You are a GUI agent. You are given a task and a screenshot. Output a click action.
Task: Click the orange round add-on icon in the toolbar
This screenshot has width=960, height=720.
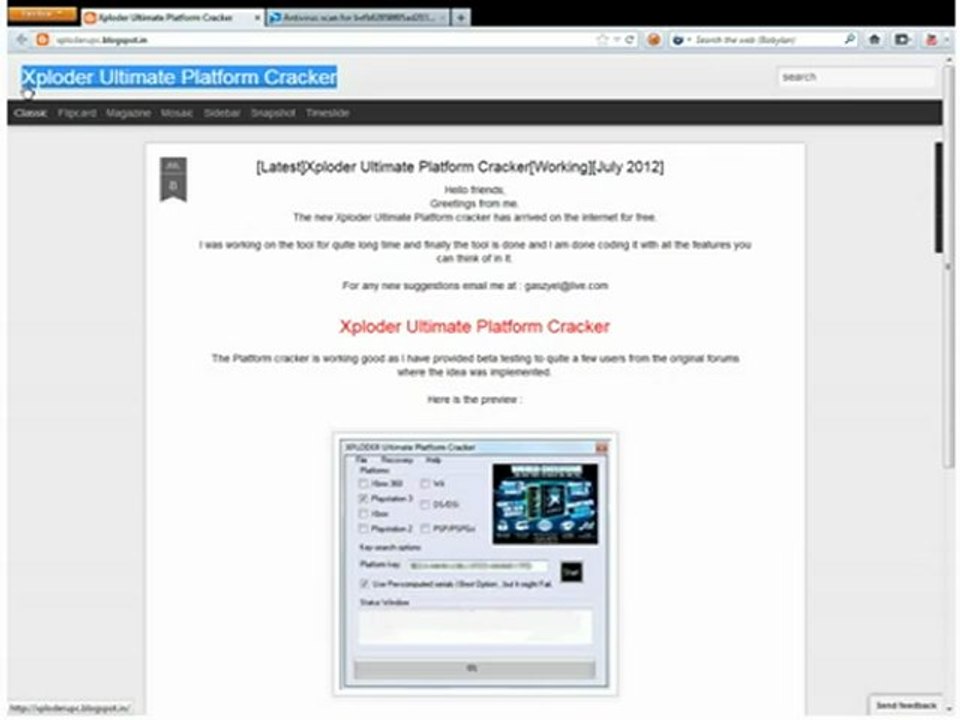pyautogui.click(x=654, y=40)
